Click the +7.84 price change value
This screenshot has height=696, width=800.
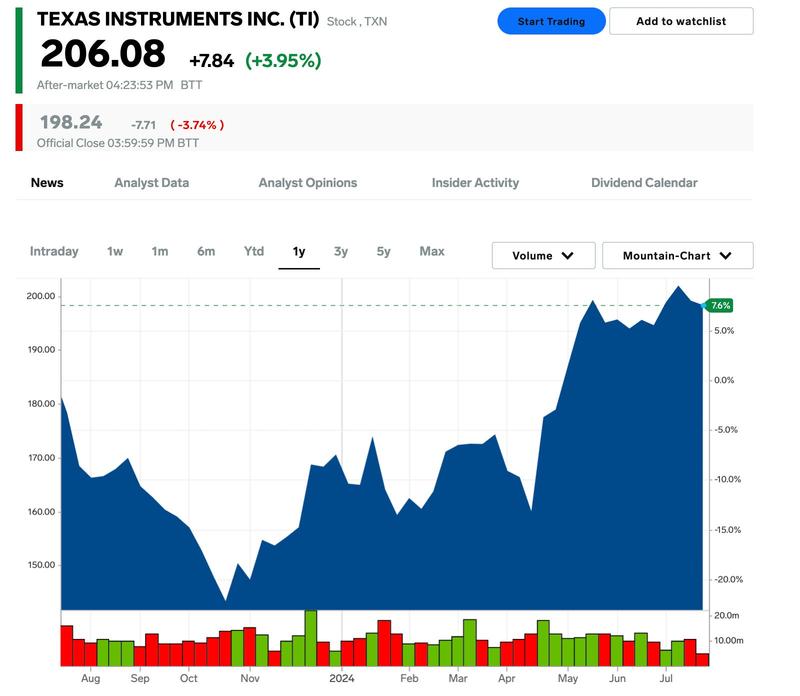click(x=211, y=61)
